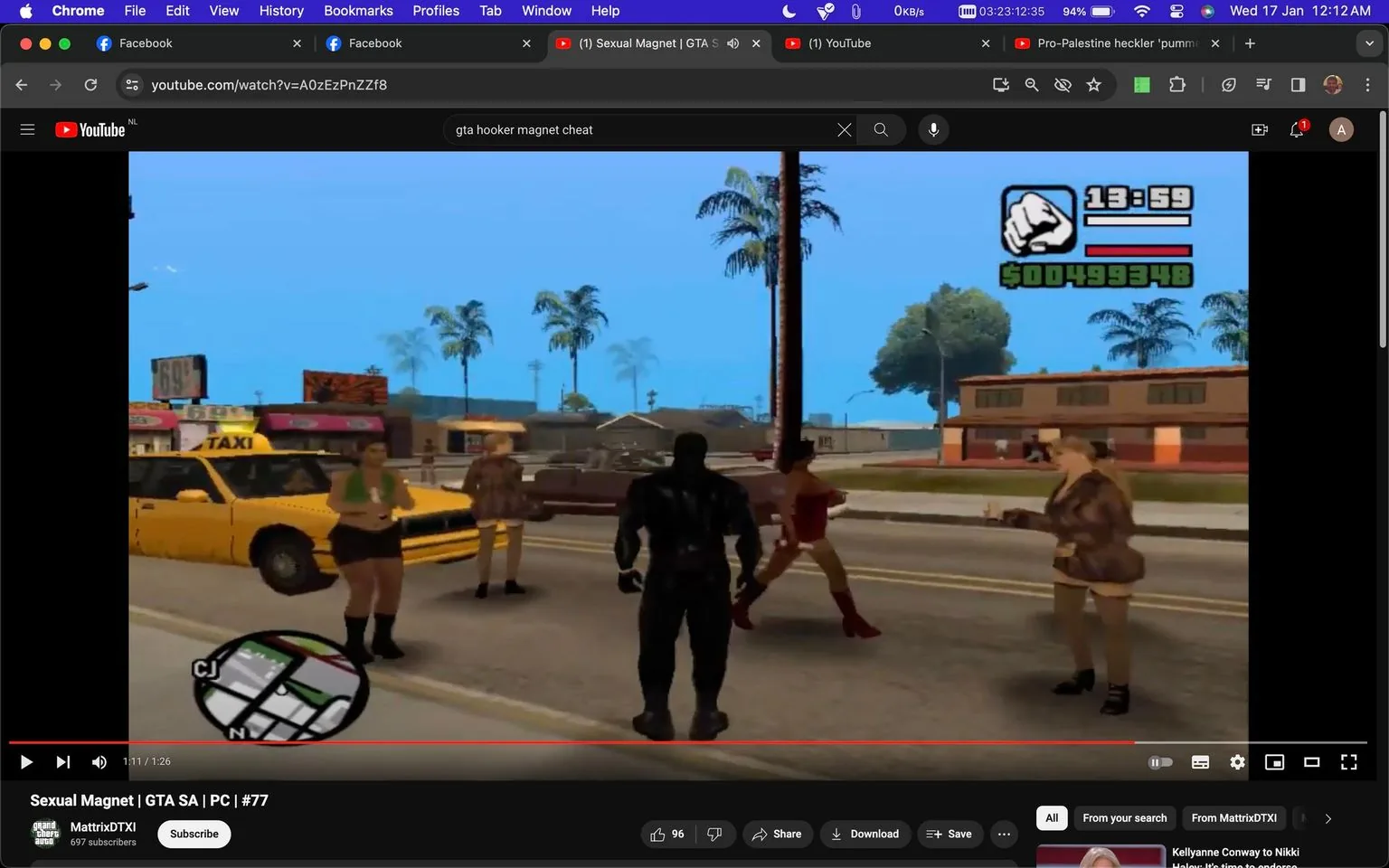Select the voice search microphone
Image resolution: width=1389 pixels, height=868 pixels.
933,129
